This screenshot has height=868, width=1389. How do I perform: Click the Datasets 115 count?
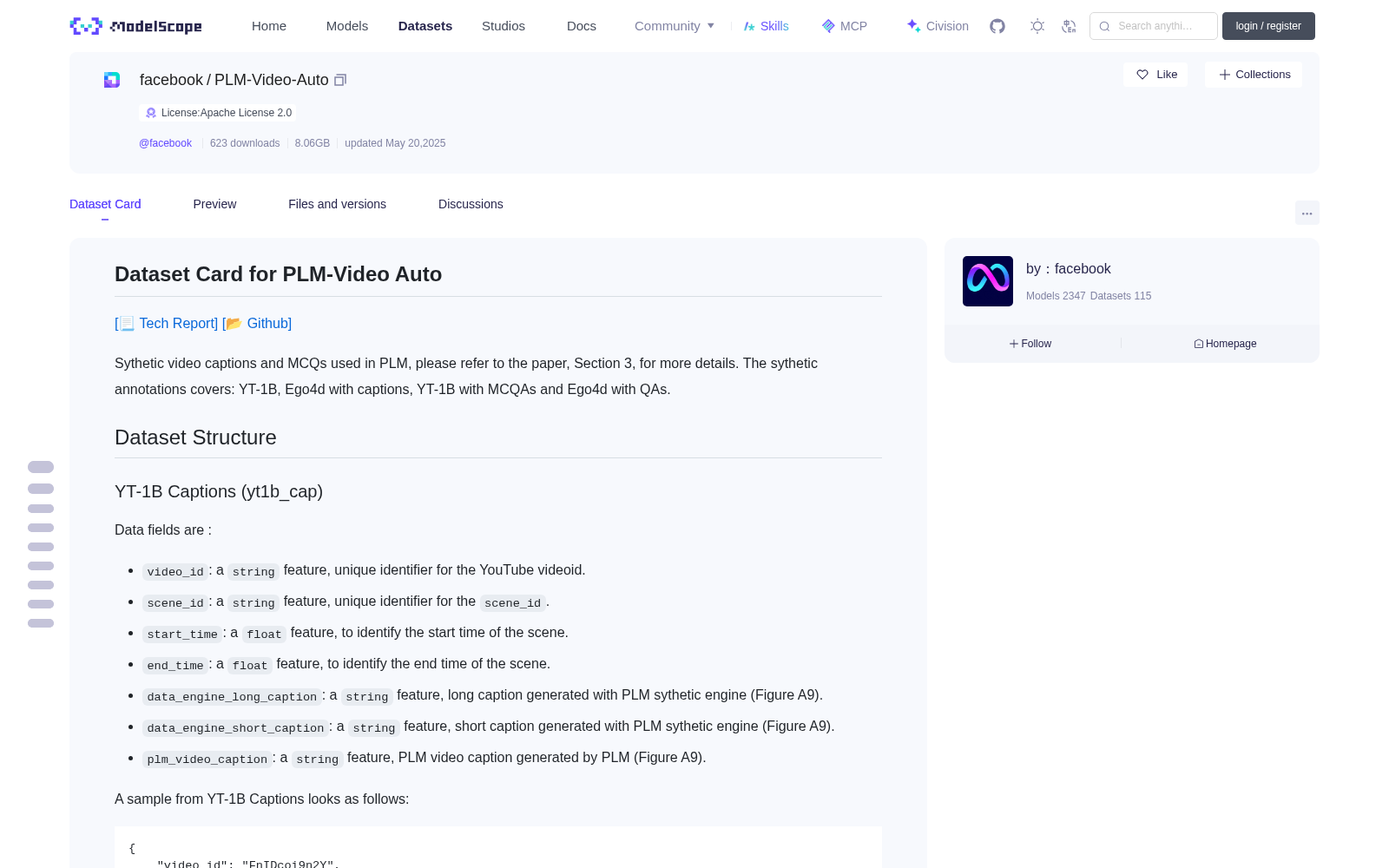1121,296
